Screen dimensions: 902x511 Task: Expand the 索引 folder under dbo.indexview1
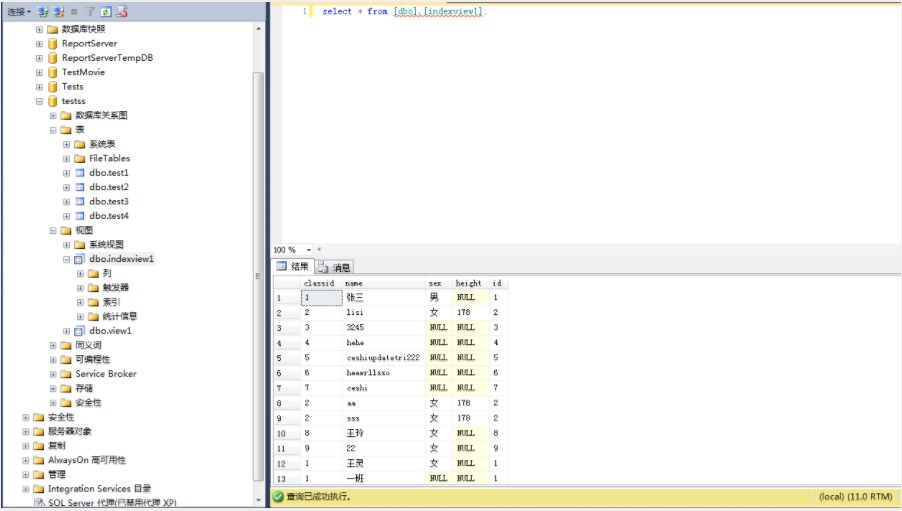(81, 302)
